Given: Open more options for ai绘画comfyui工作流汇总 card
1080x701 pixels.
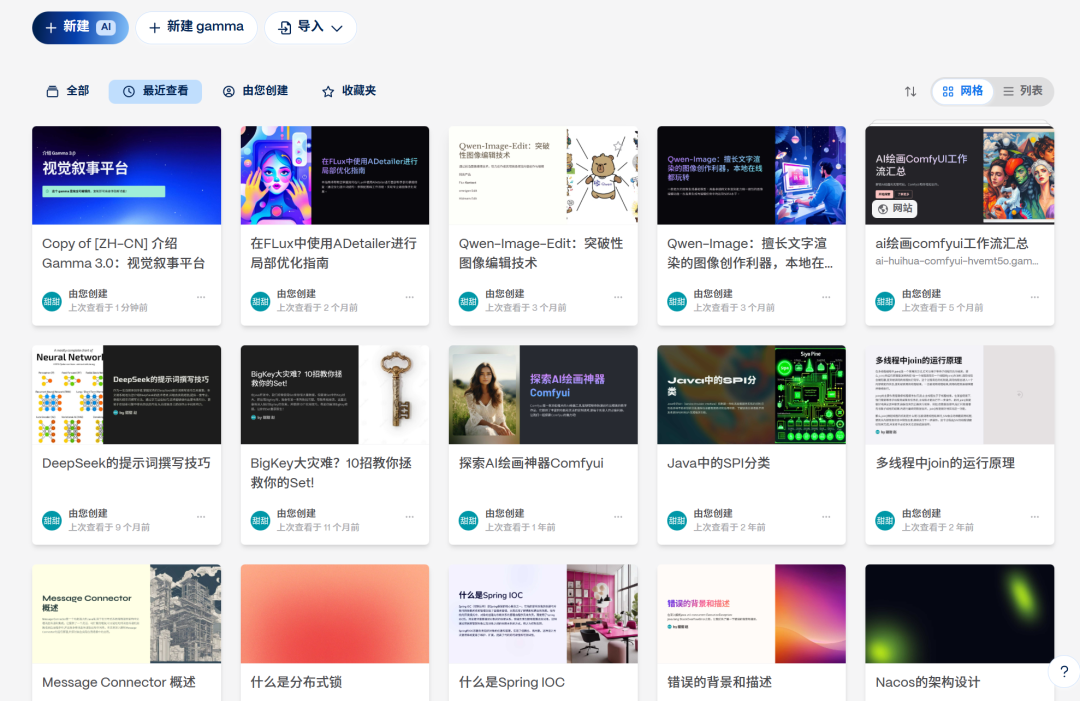Looking at the screenshot, I should 1035,297.
